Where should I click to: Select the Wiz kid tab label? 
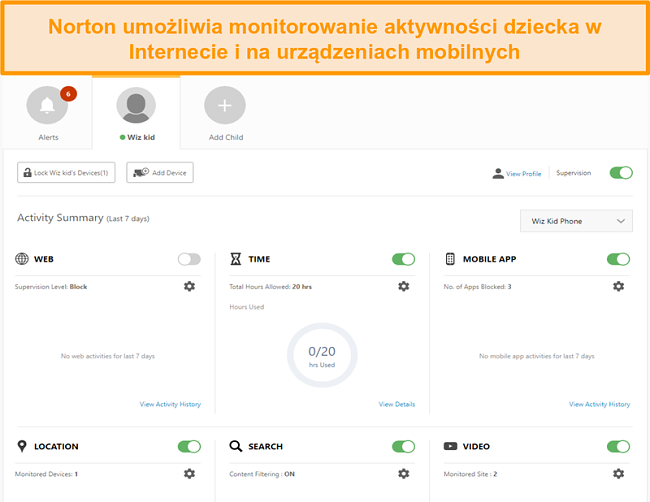(141, 137)
